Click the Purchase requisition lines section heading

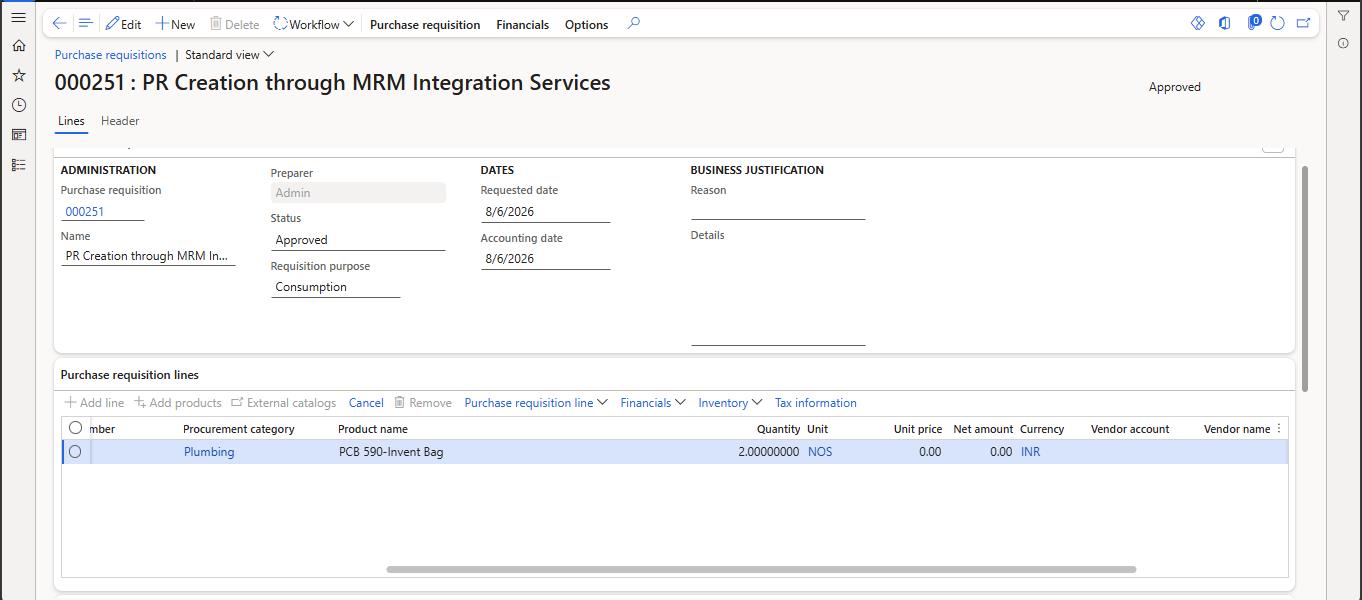coord(130,375)
